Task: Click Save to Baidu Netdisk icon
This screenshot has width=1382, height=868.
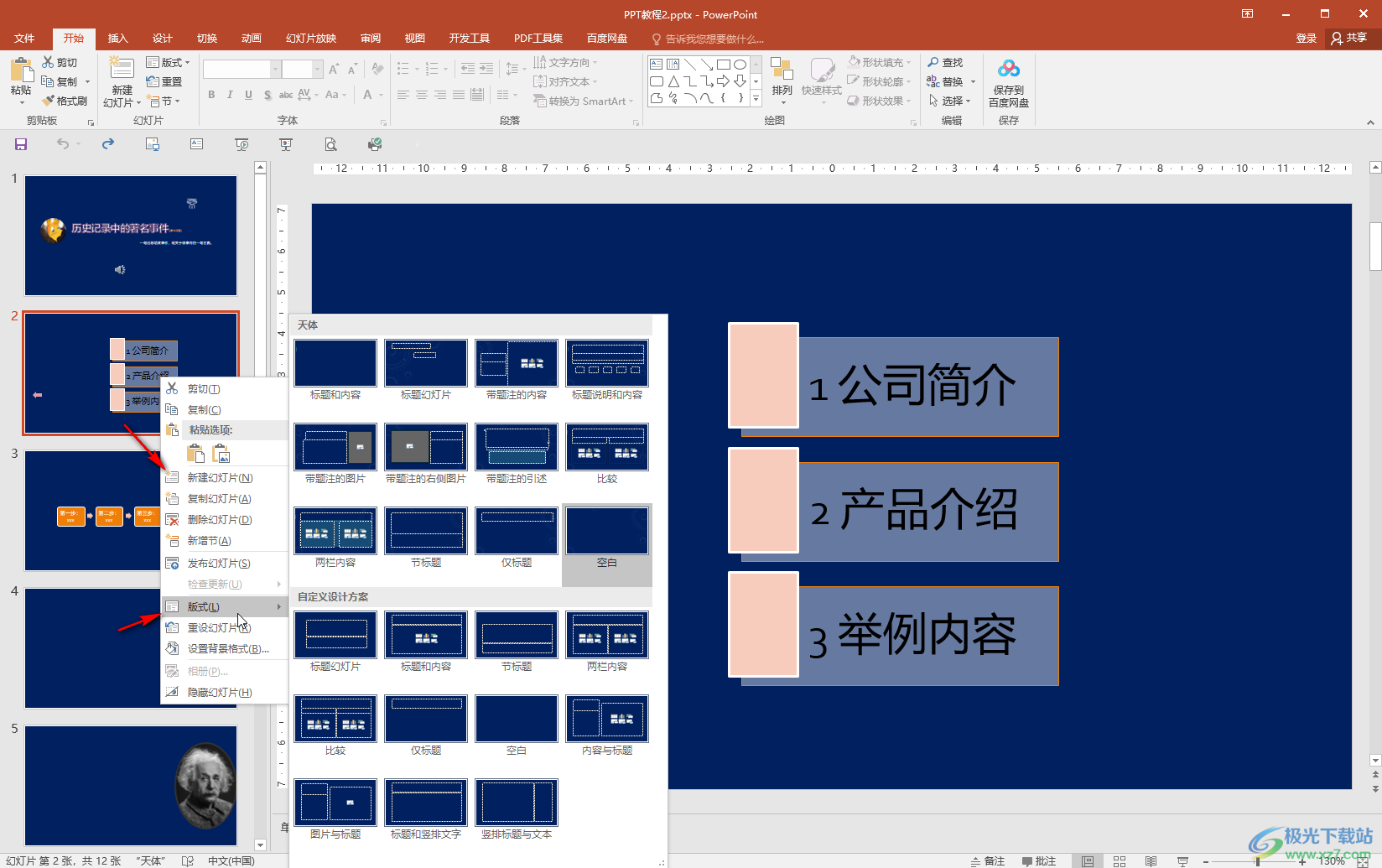Action: pos(1008,82)
